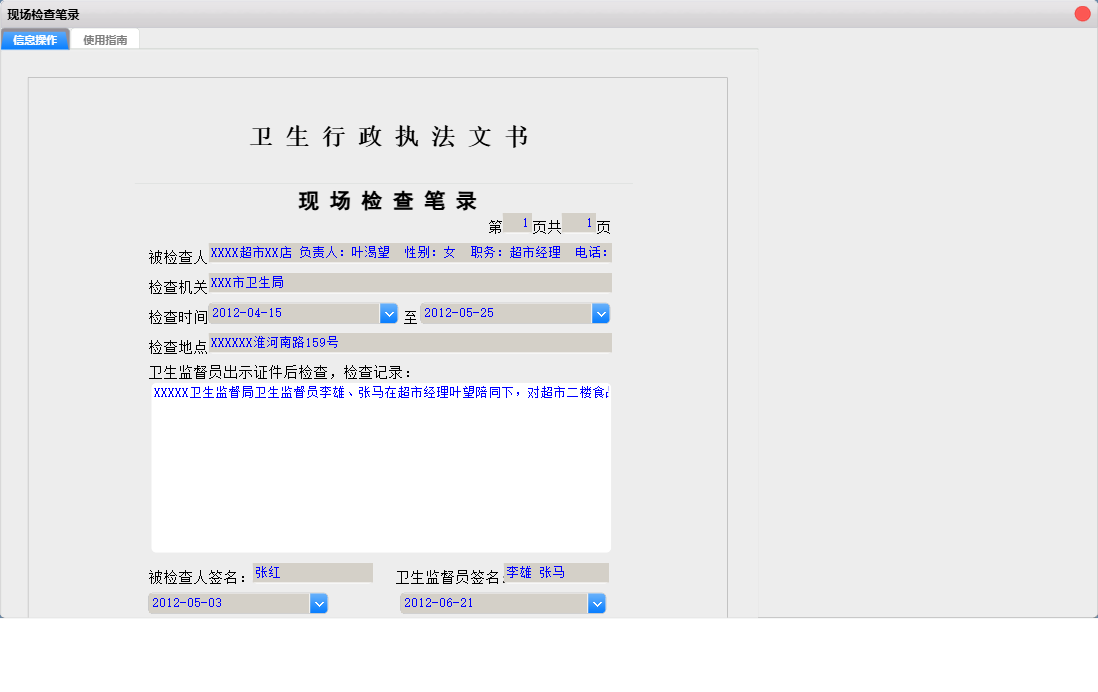Close the 现场检查笔录 window

[1080, 14]
